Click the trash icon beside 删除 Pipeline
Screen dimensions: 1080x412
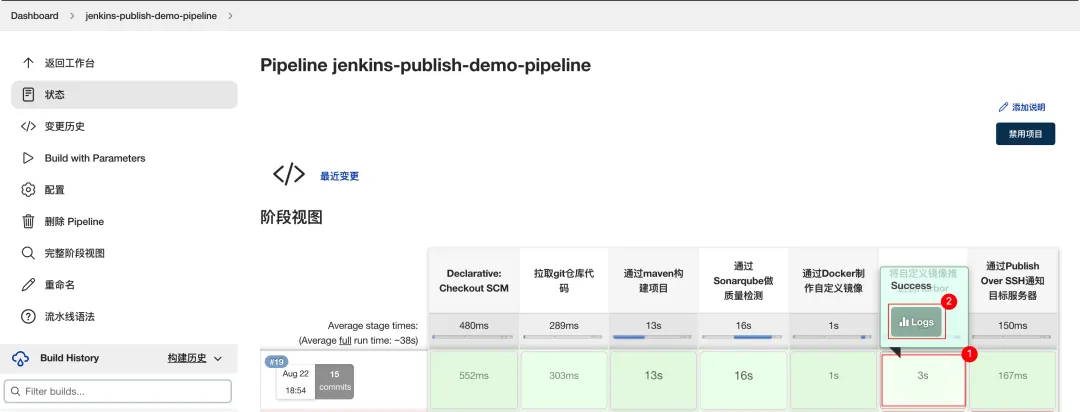coord(28,221)
